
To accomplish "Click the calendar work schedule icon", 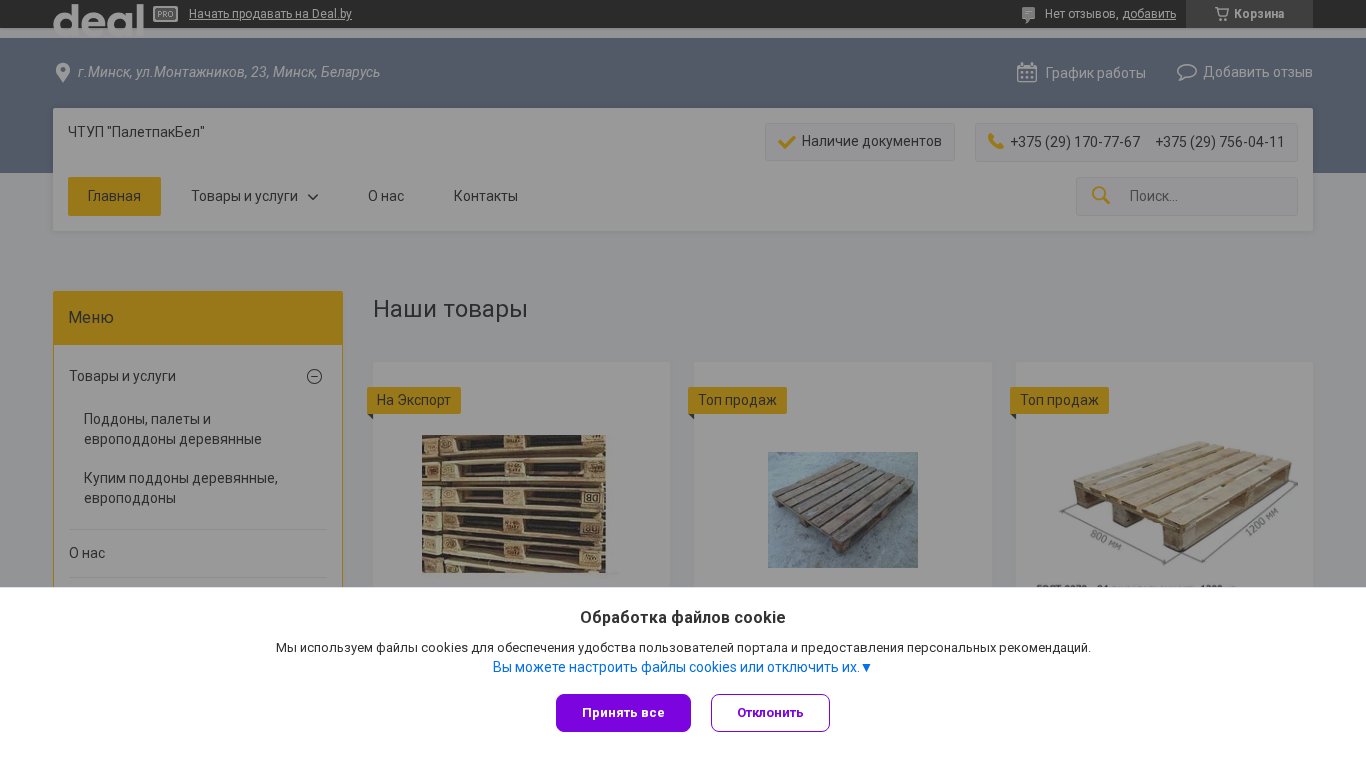I will (1026, 72).
